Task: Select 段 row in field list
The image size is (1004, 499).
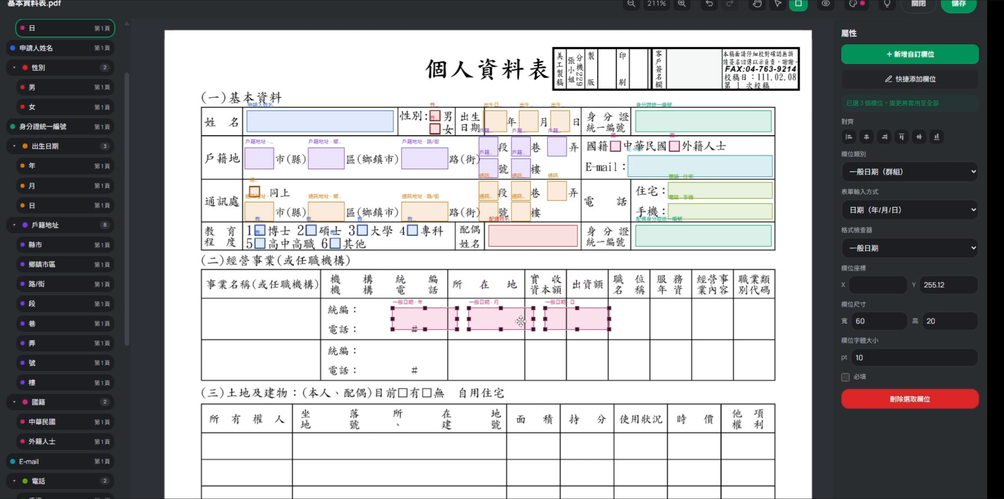Action: 65,304
